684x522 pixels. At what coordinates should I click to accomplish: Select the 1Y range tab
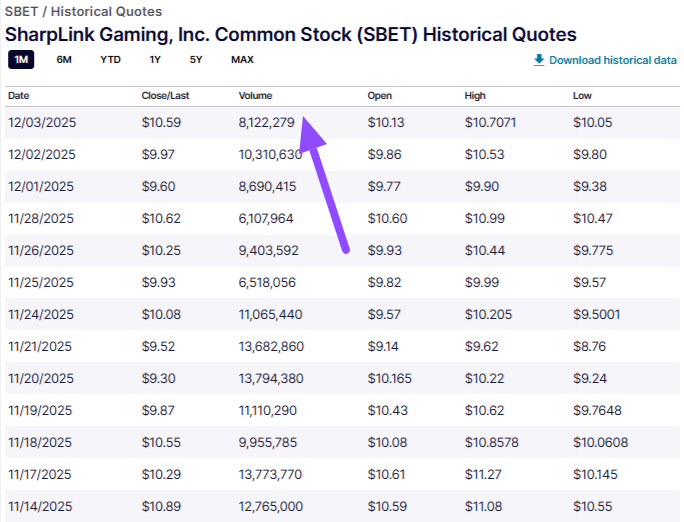tap(155, 60)
